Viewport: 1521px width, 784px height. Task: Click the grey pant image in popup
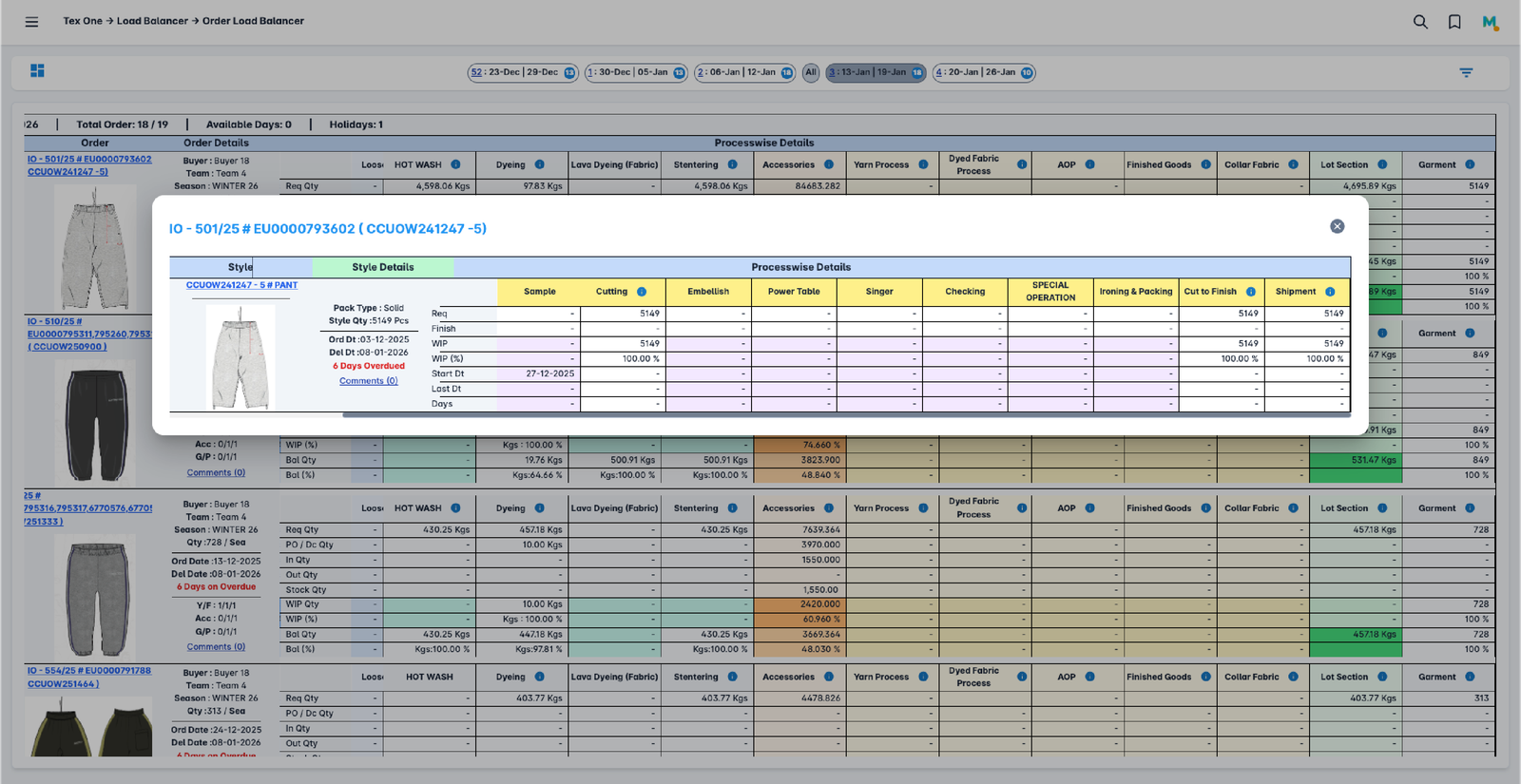click(x=241, y=359)
